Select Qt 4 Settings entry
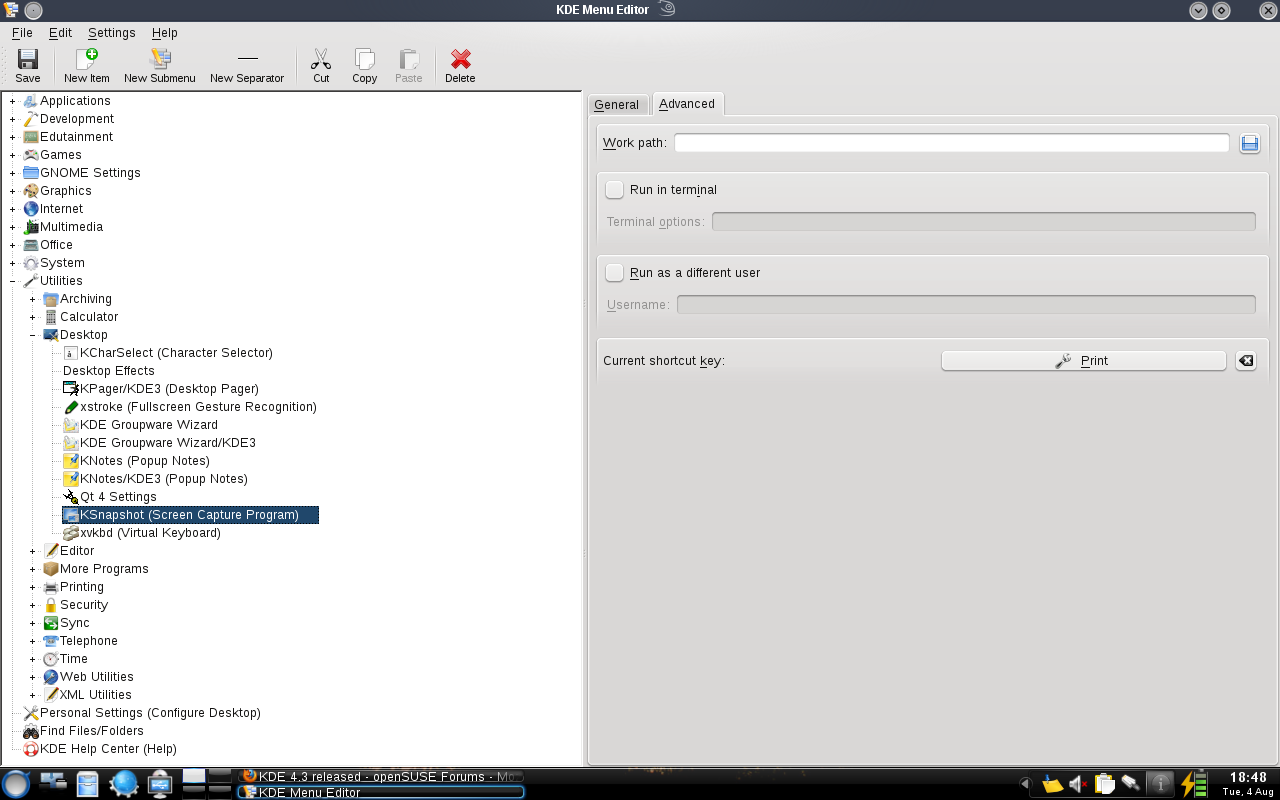This screenshot has width=1280, height=800. click(x=110, y=497)
